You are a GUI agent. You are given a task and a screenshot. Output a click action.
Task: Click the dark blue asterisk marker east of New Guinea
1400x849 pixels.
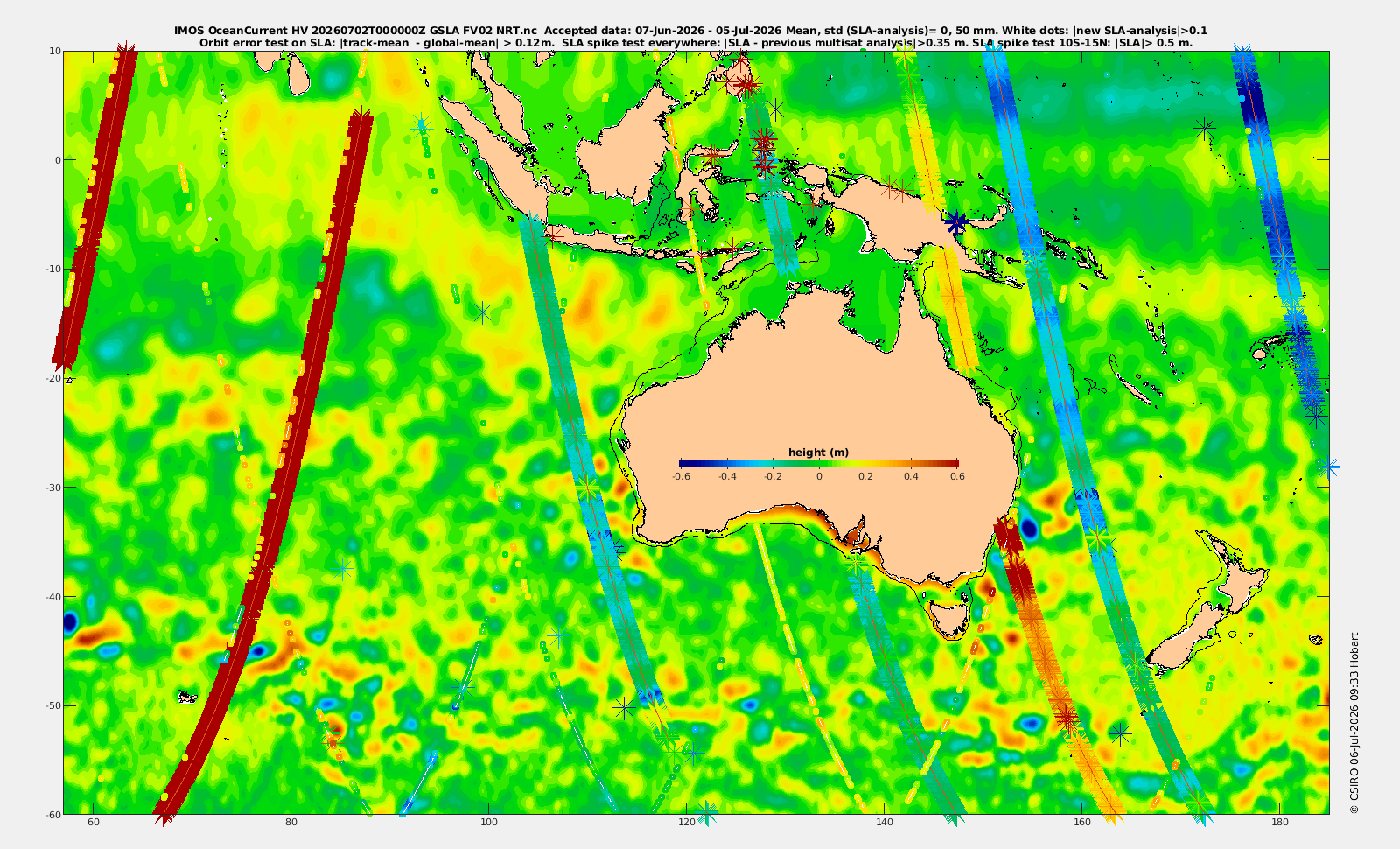956,222
